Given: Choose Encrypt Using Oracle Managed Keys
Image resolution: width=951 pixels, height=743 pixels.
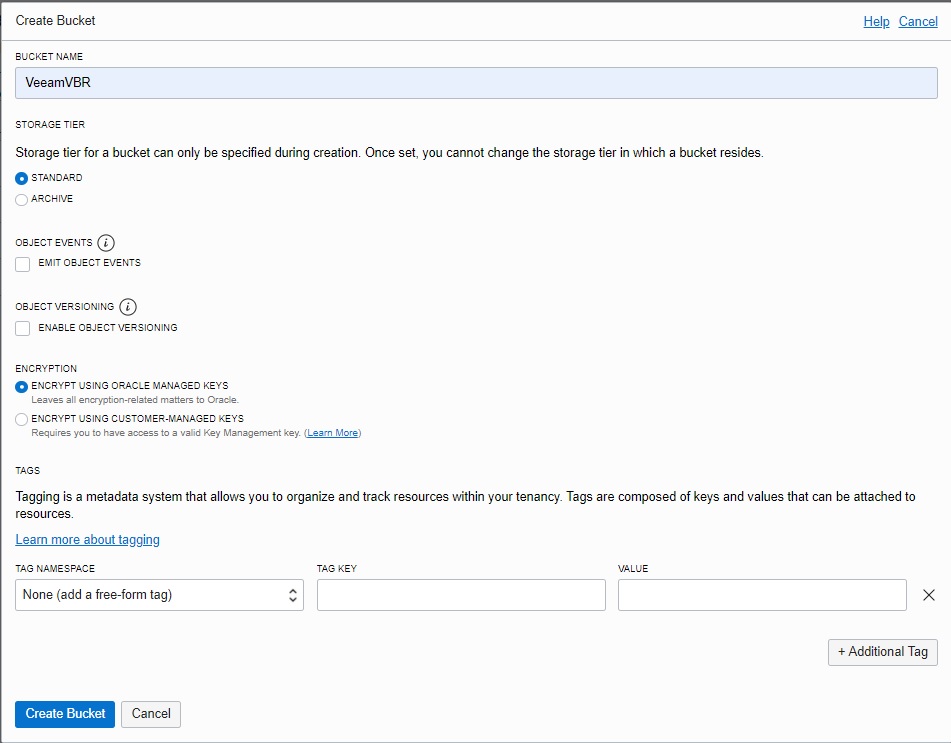Looking at the screenshot, I should 21,386.
